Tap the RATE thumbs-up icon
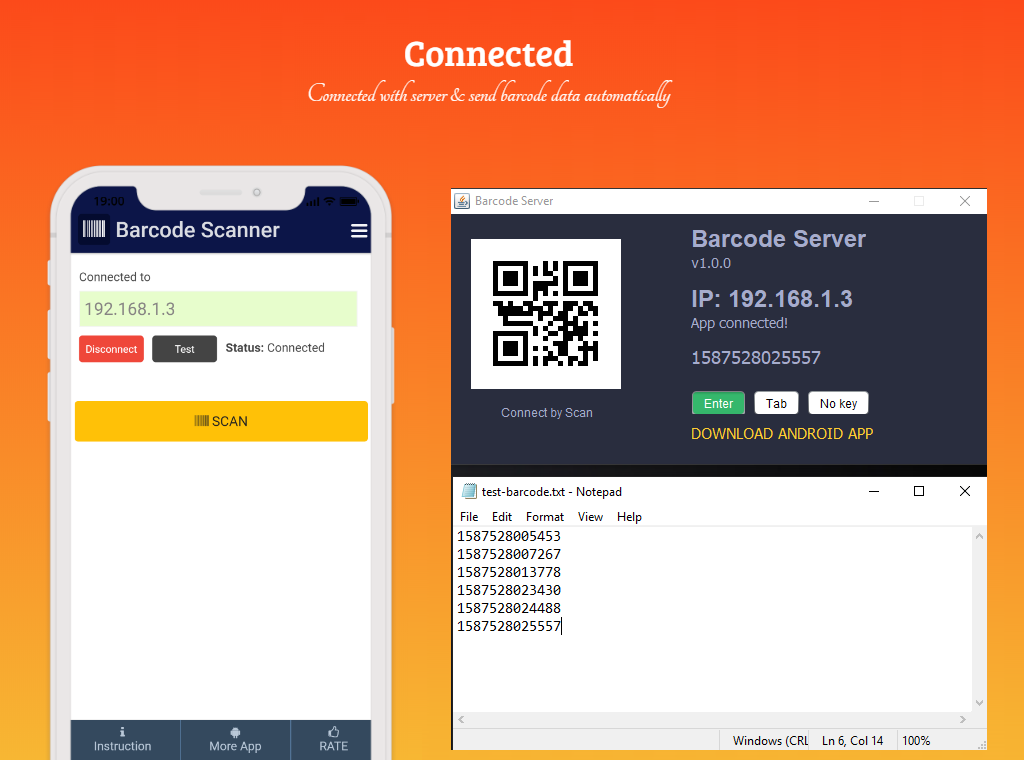Screen dimensions: 1024x760 point(334,732)
